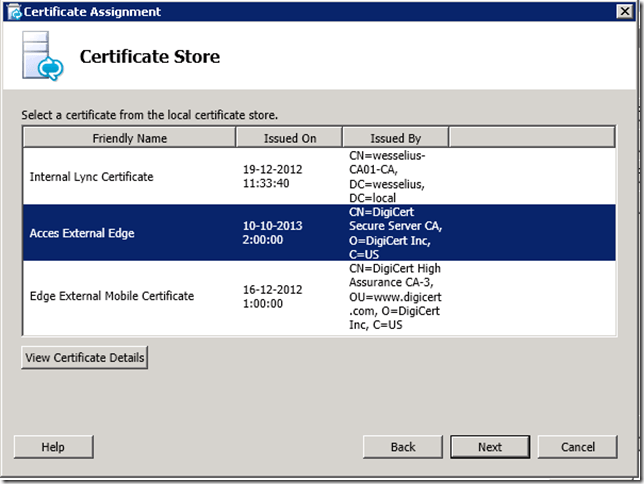The width and height of the screenshot is (644, 484).
Task: Click the 16-12-2012 issued date cell
Action: 273,296
